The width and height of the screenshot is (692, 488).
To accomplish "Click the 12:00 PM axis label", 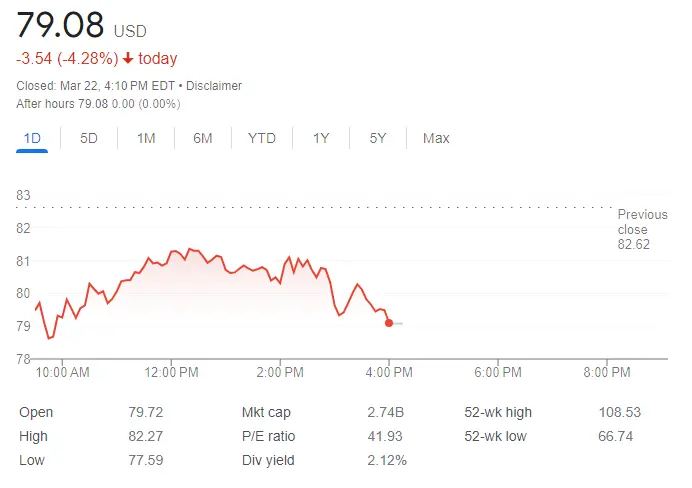I will click(171, 372).
